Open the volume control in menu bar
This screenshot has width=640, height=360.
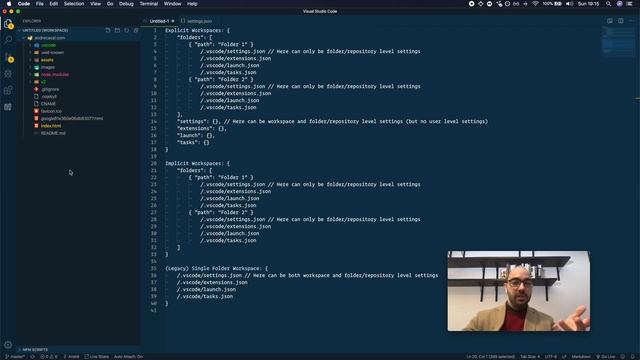point(569,4)
